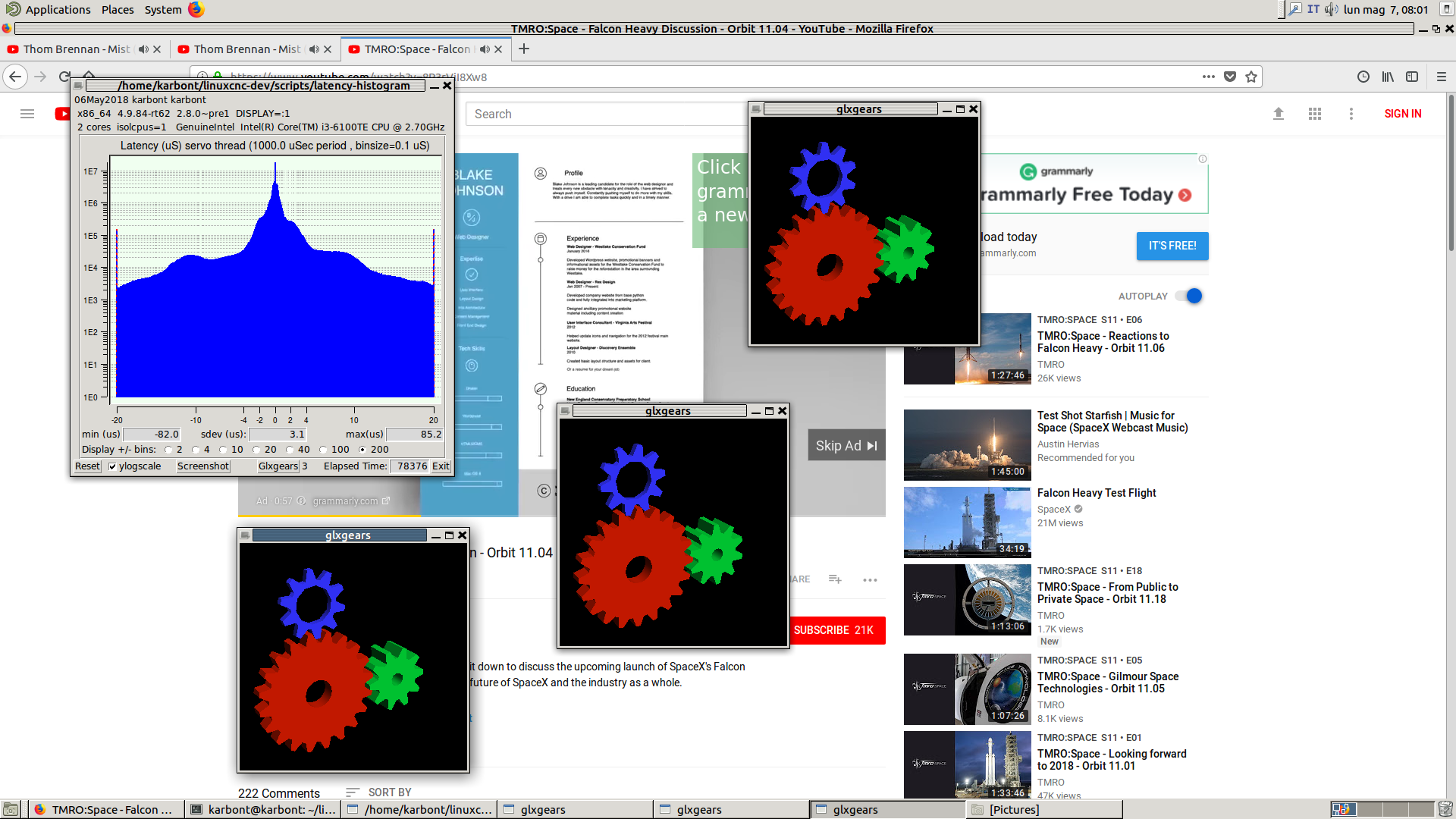Open the System menu
1456x819 pixels.
163,9
